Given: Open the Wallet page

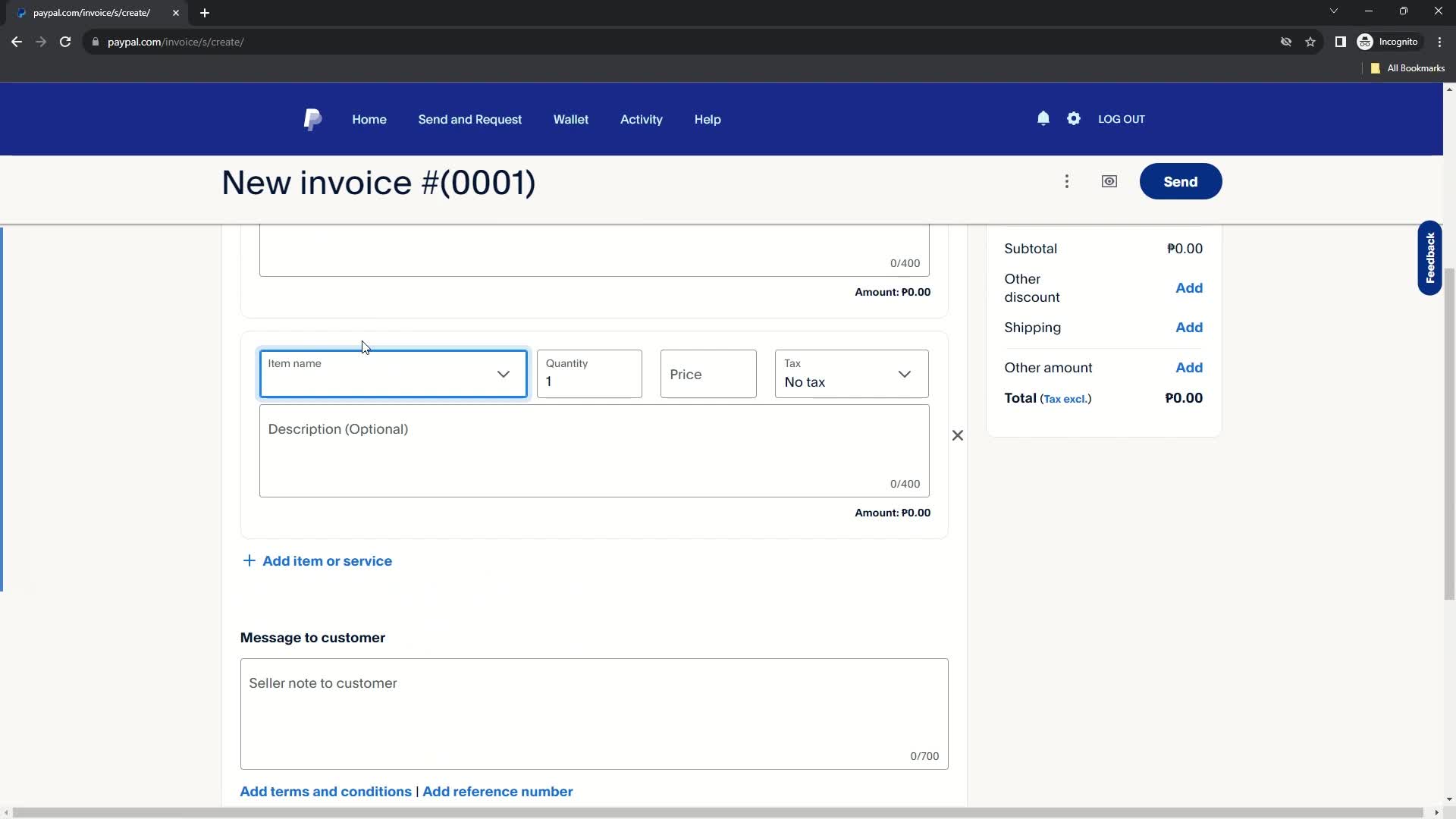Looking at the screenshot, I should click(571, 120).
